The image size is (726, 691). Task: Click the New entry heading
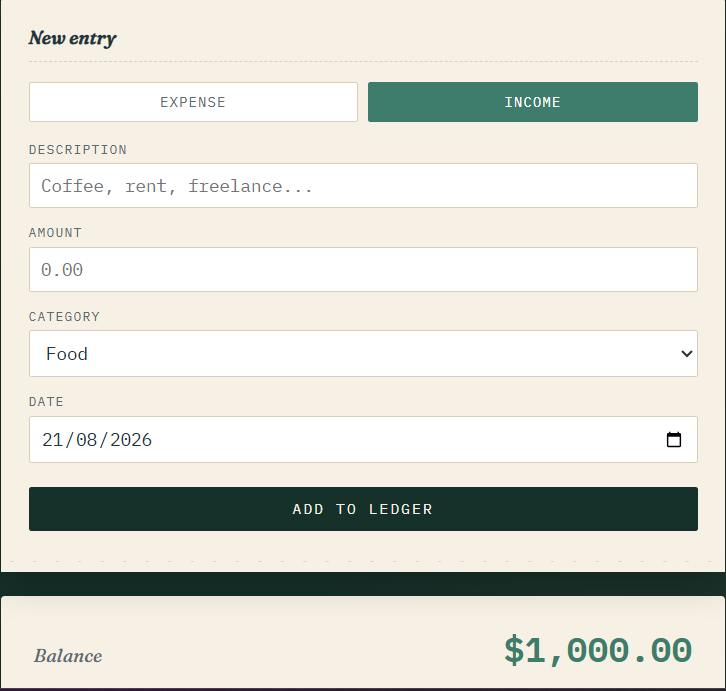pos(72,38)
